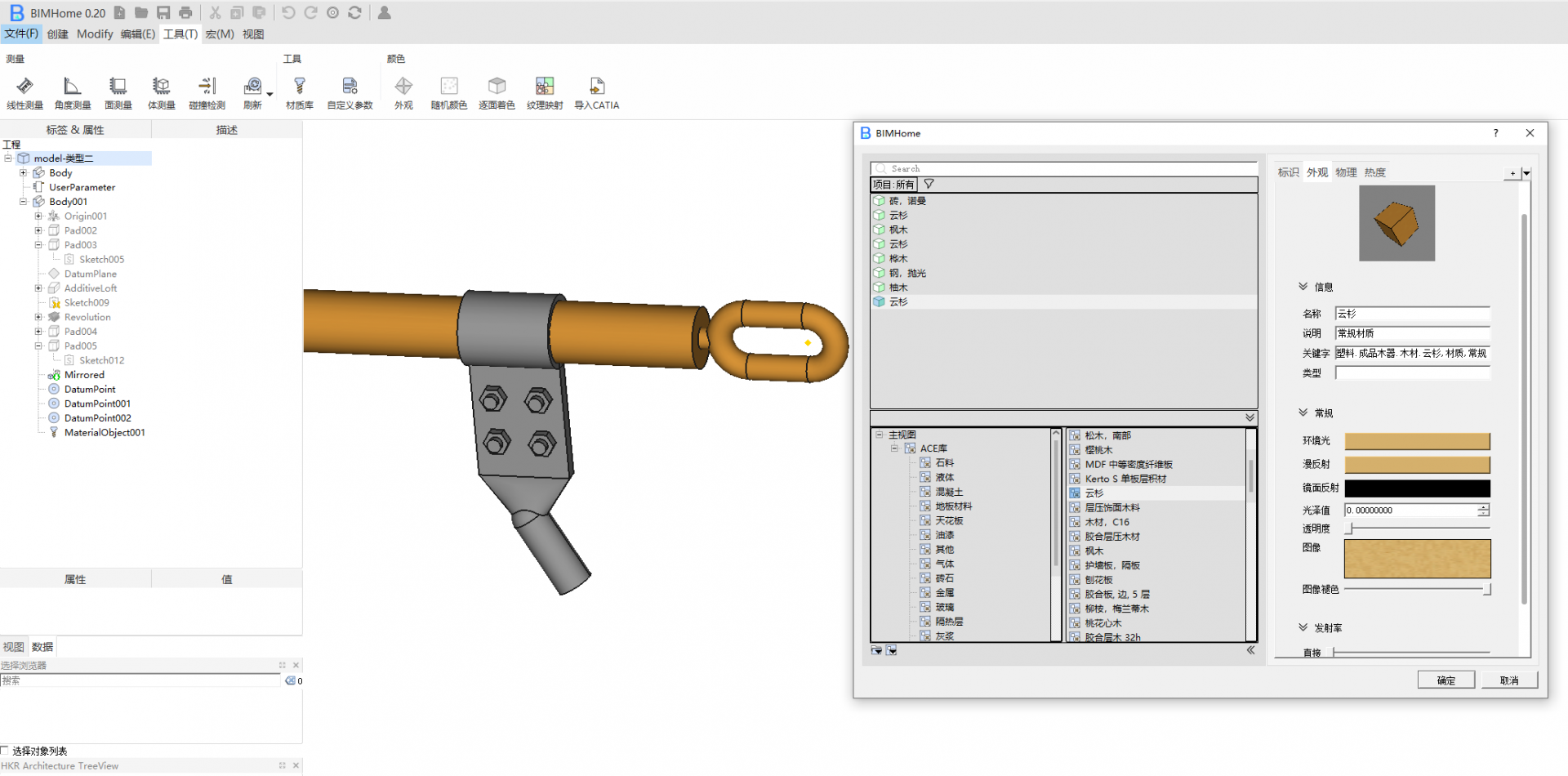
Task: Collapse the ACE库 tree node
Action: tap(894, 448)
